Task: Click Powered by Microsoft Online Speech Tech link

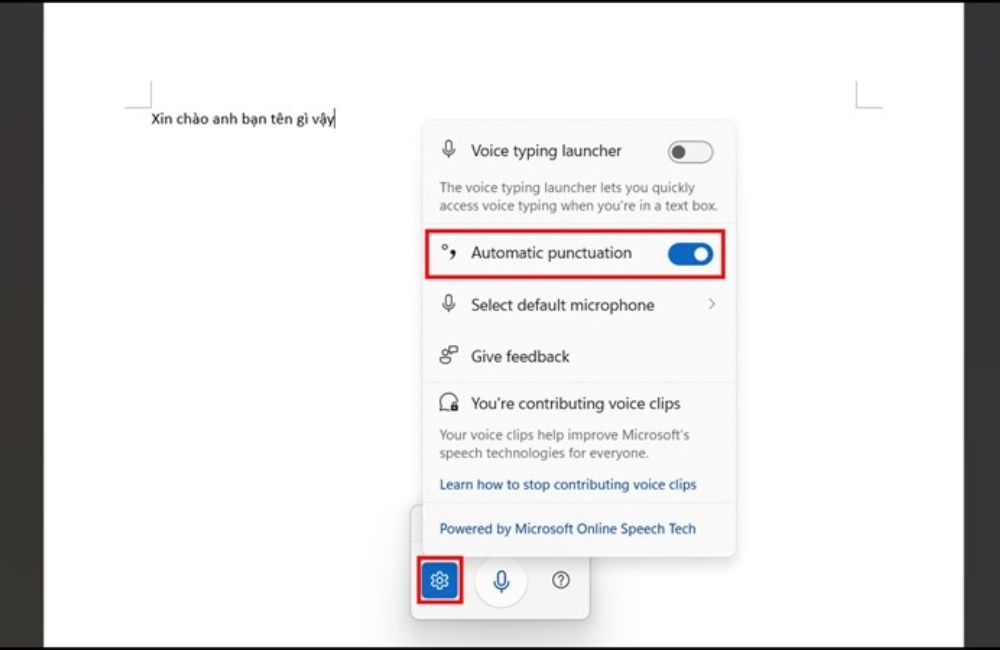Action: tap(567, 528)
